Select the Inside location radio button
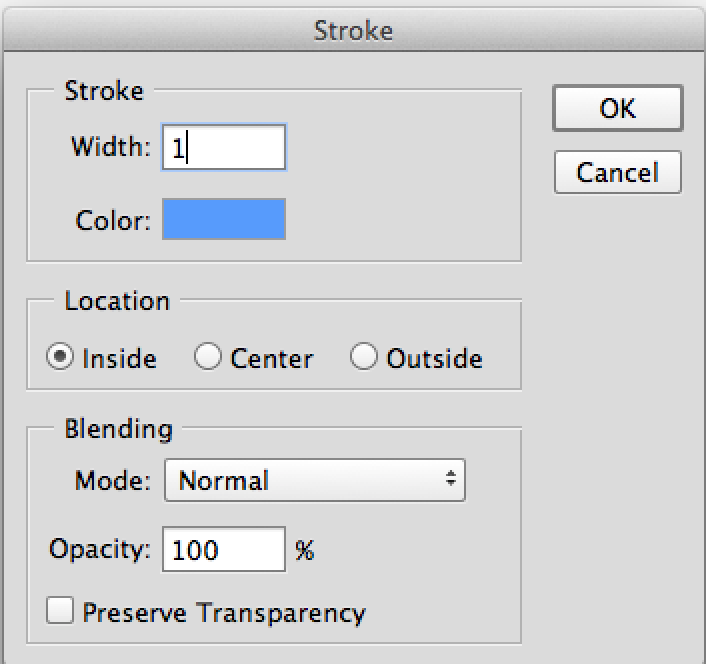The image size is (706, 664). pos(60,357)
